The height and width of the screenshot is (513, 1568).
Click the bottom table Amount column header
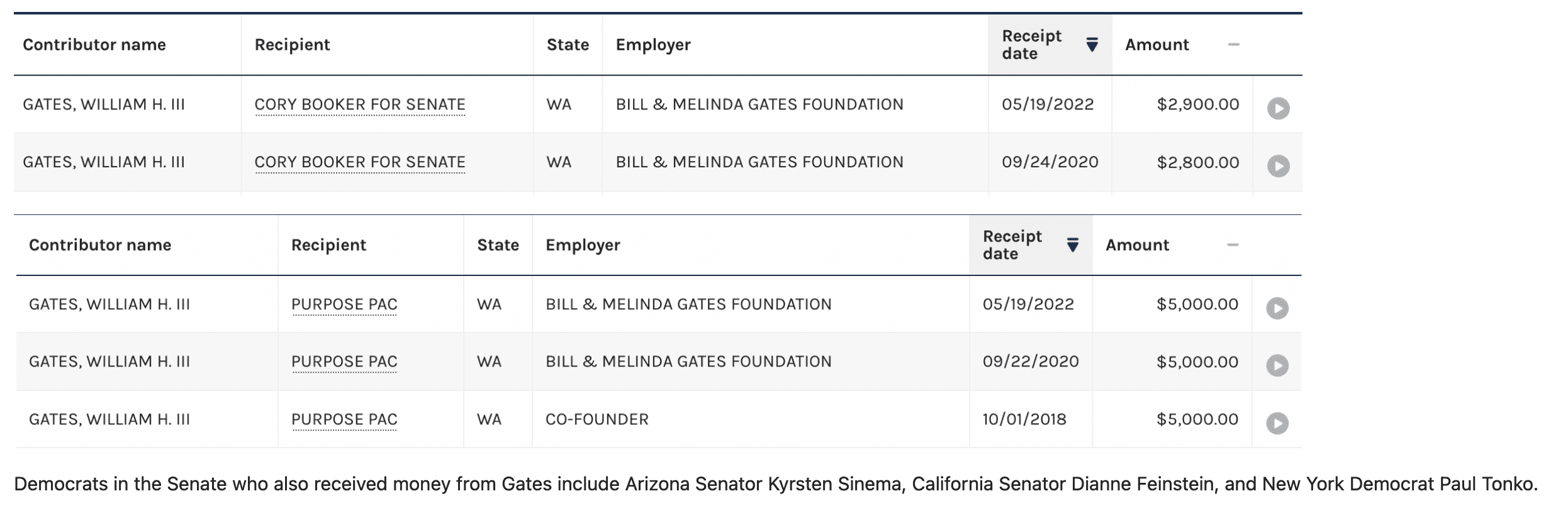click(x=1137, y=245)
